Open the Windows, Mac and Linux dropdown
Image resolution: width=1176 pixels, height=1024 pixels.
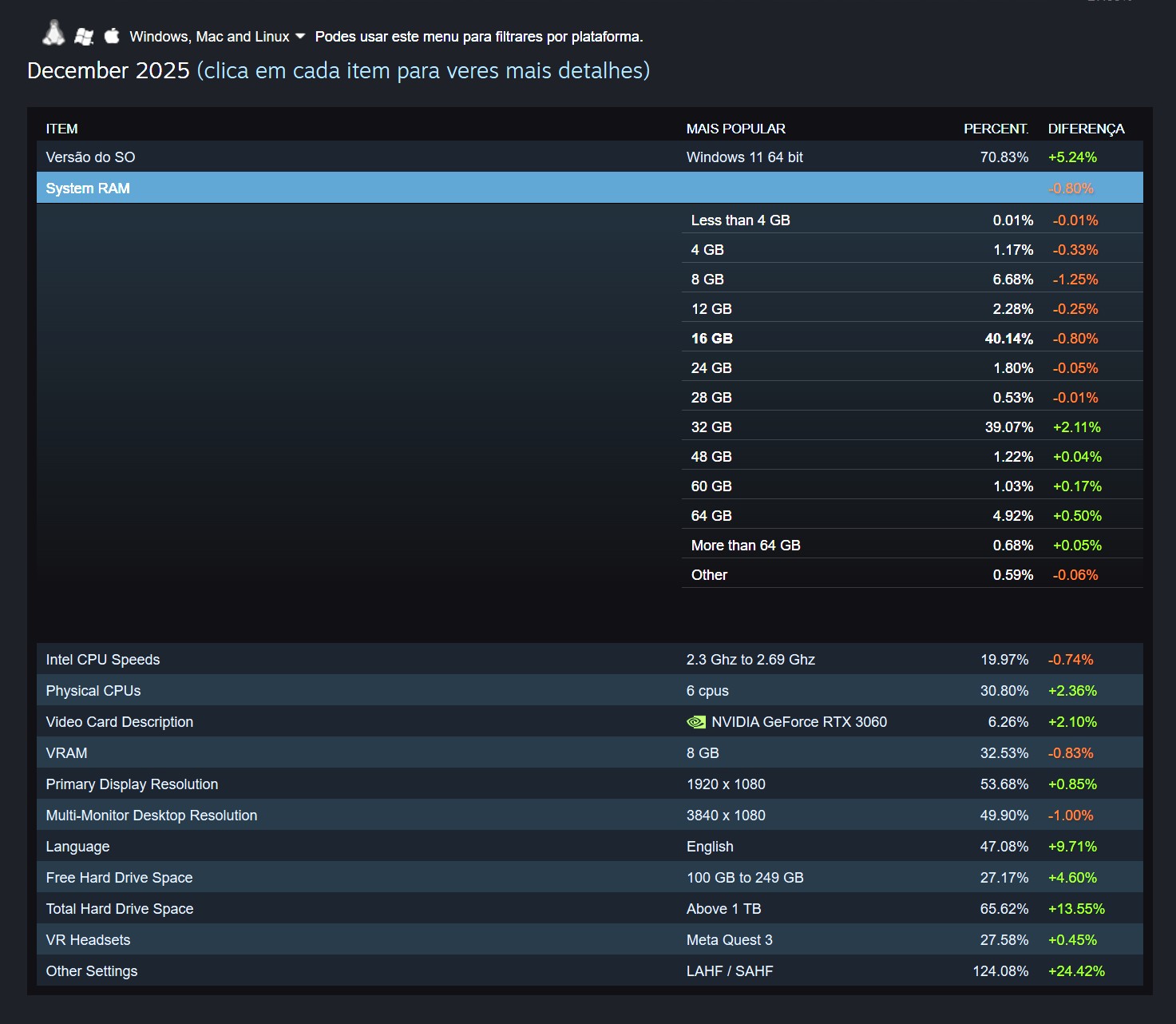point(217,37)
